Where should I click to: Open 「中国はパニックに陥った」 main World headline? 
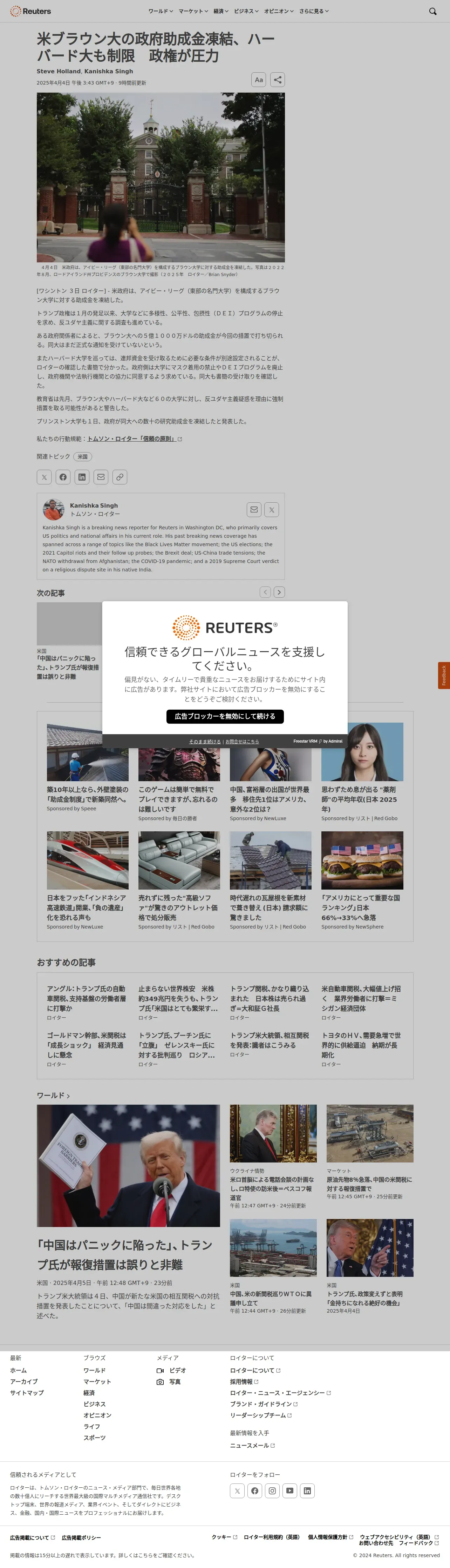point(125,1254)
